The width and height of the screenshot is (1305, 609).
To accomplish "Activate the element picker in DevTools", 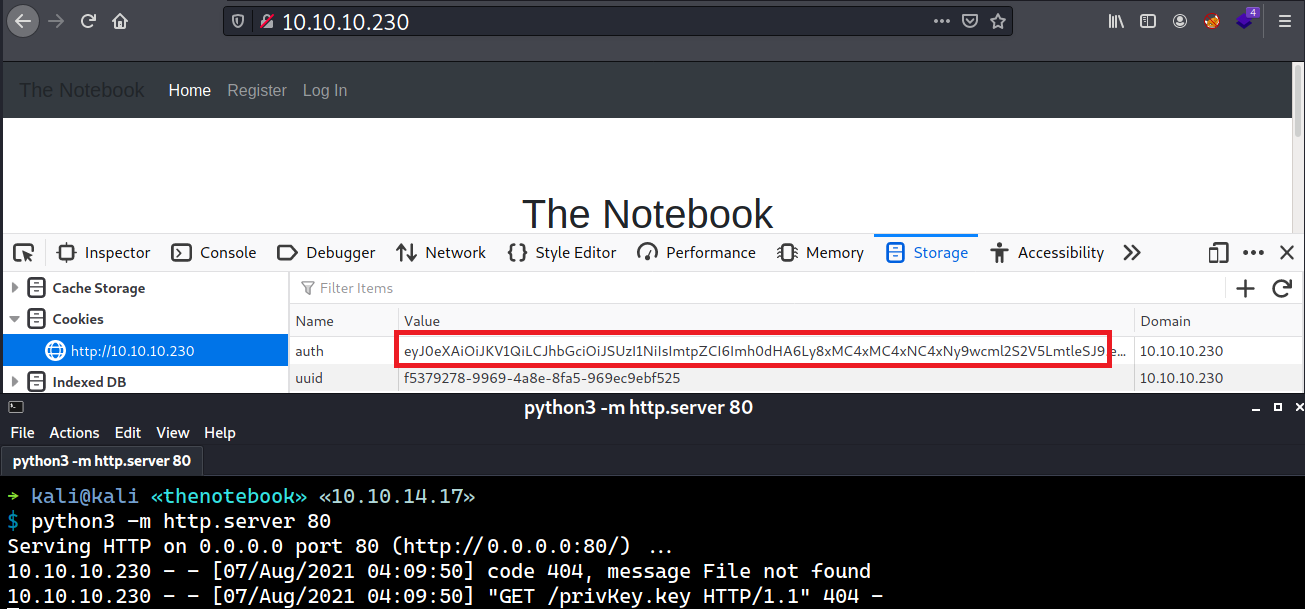I will click(24, 253).
